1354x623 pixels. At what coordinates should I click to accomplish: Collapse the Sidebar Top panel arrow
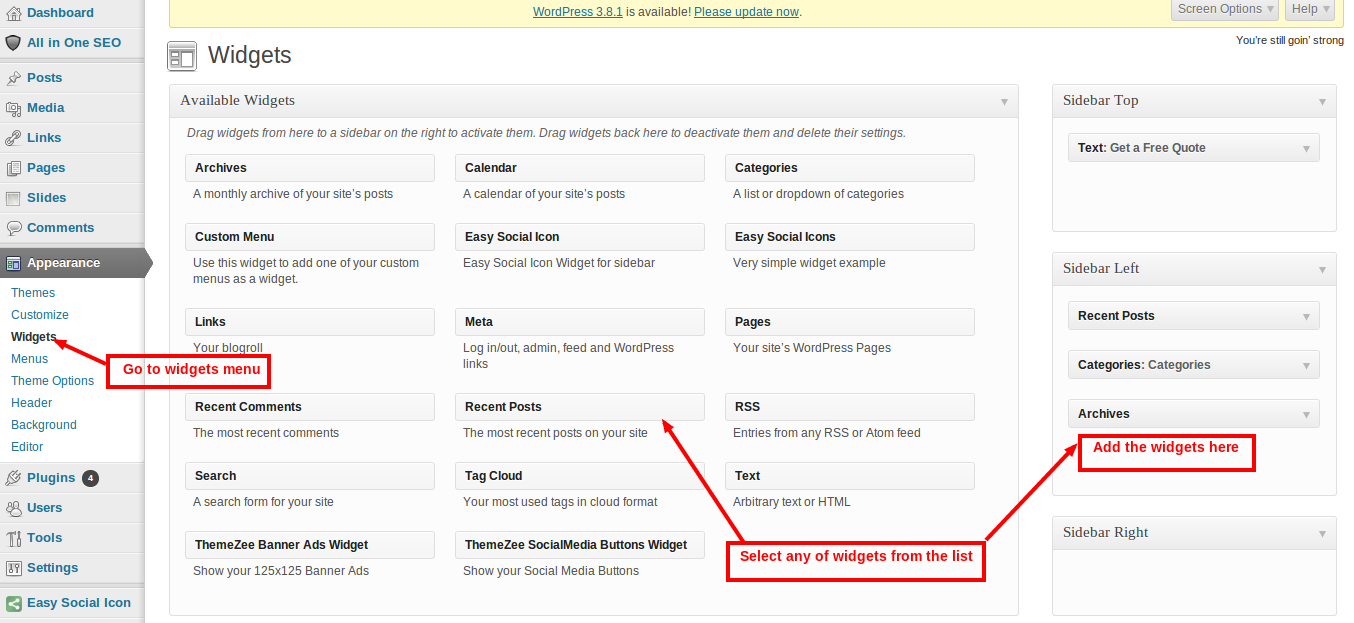(1322, 102)
